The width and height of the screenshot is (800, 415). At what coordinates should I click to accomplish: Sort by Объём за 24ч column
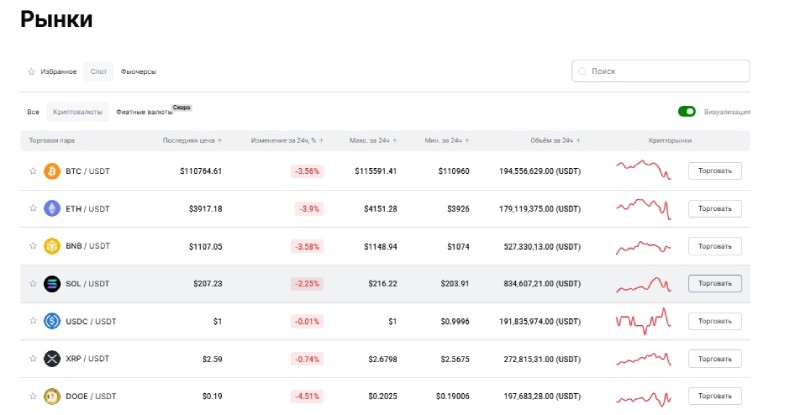click(551, 140)
